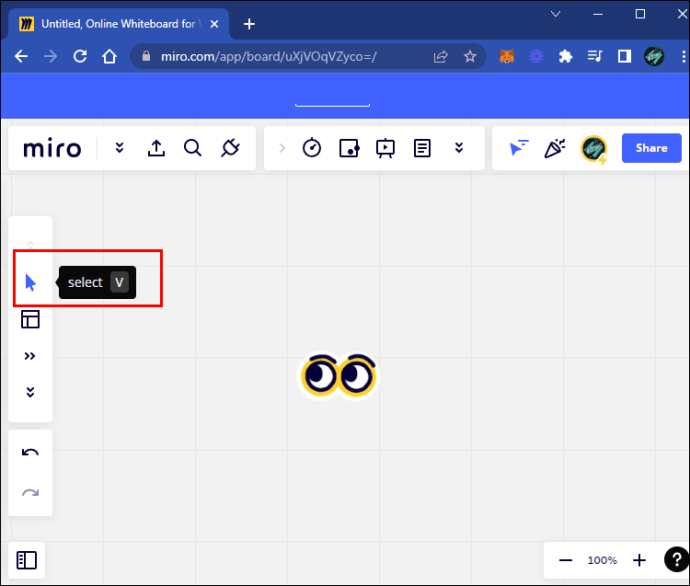This screenshot has height=586, width=690.
Task: Open the templates tool in left toolbar
Action: pos(30,319)
